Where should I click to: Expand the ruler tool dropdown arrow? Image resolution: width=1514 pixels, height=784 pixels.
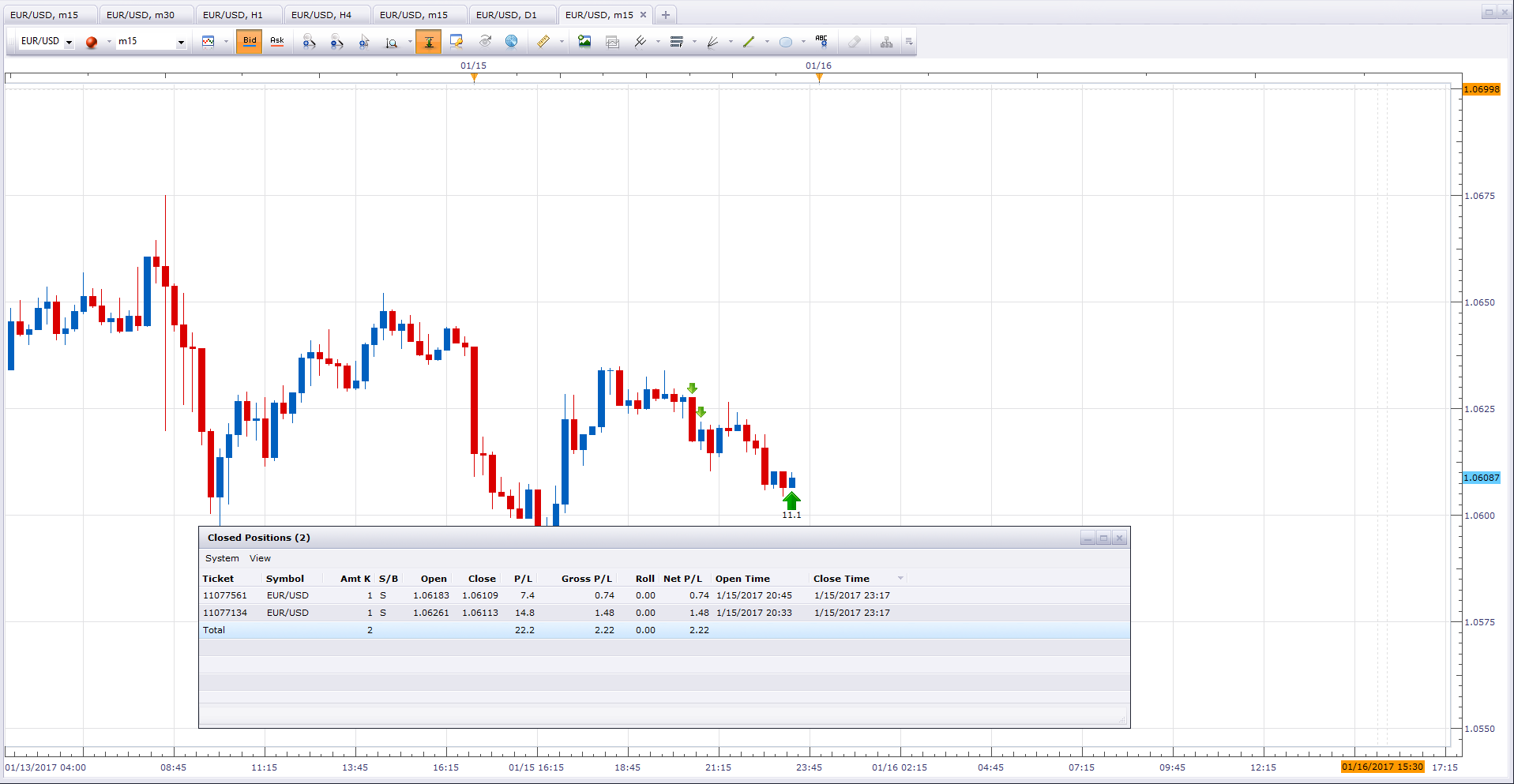point(562,42)
